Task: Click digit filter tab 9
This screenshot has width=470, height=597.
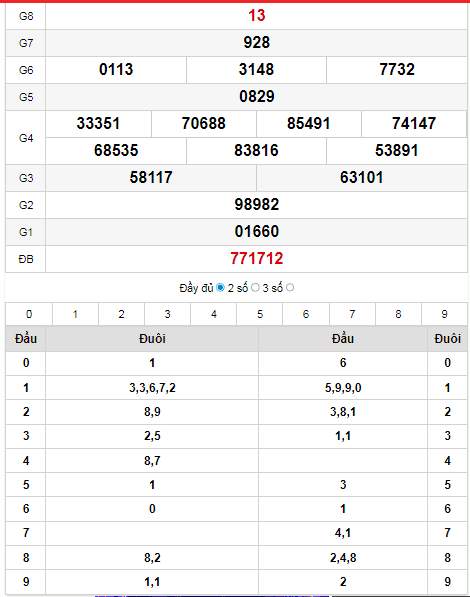Action: pos(444,314)
